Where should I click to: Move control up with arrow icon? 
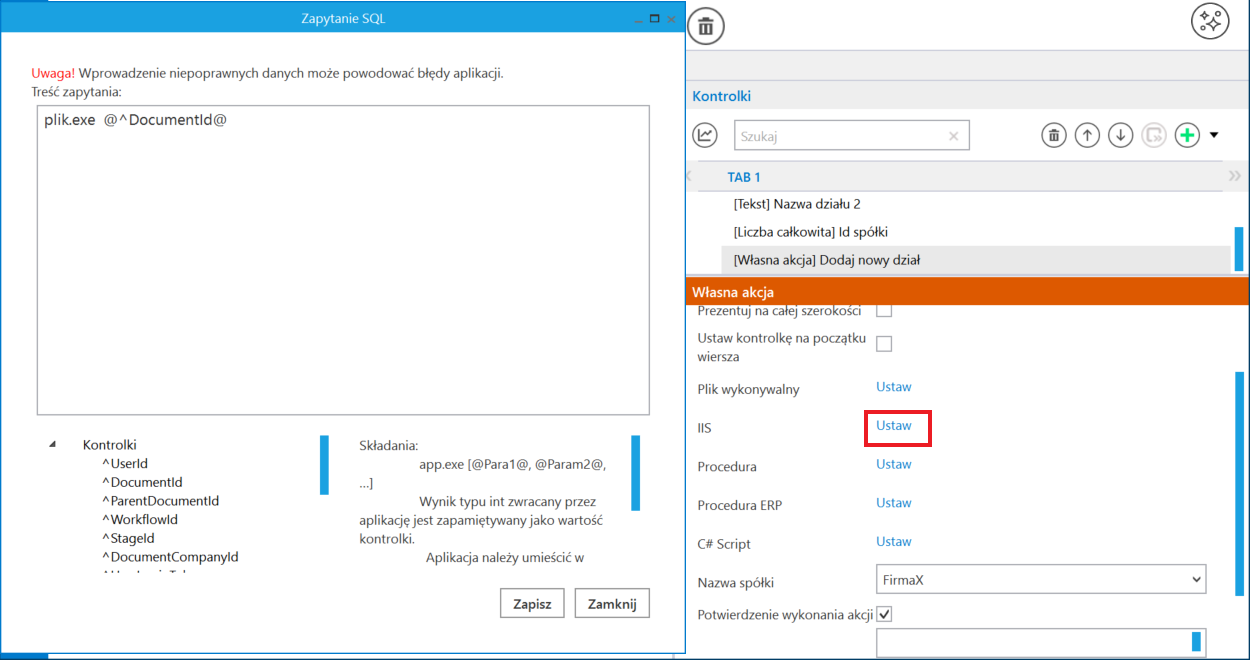pyautogui.click(x=1087, y=135)
